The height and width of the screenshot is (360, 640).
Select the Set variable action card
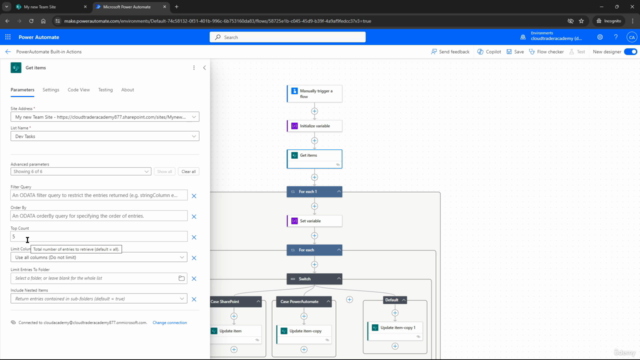click(x=314, y=221)
